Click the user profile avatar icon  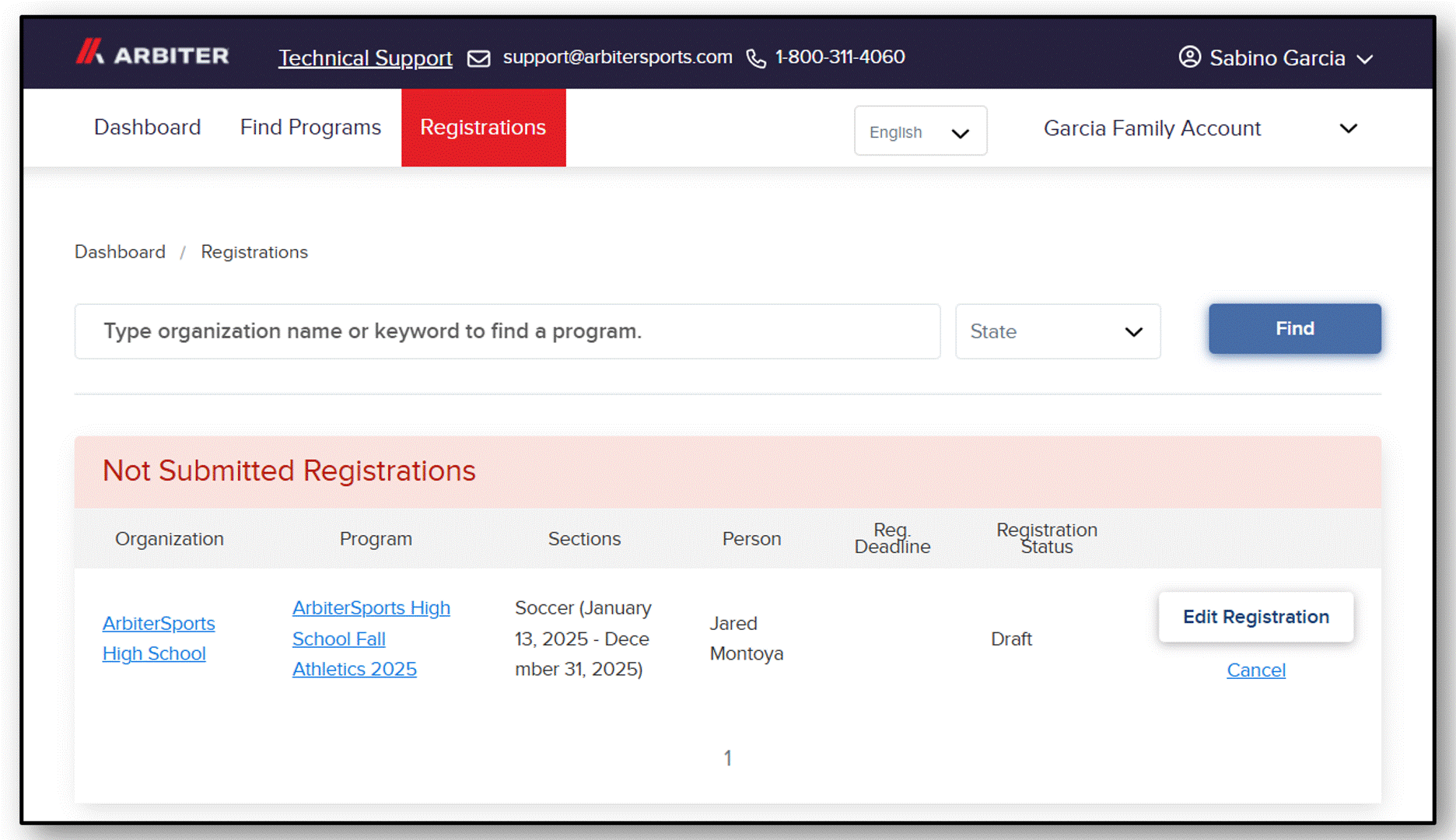(x=1189, y=57)
